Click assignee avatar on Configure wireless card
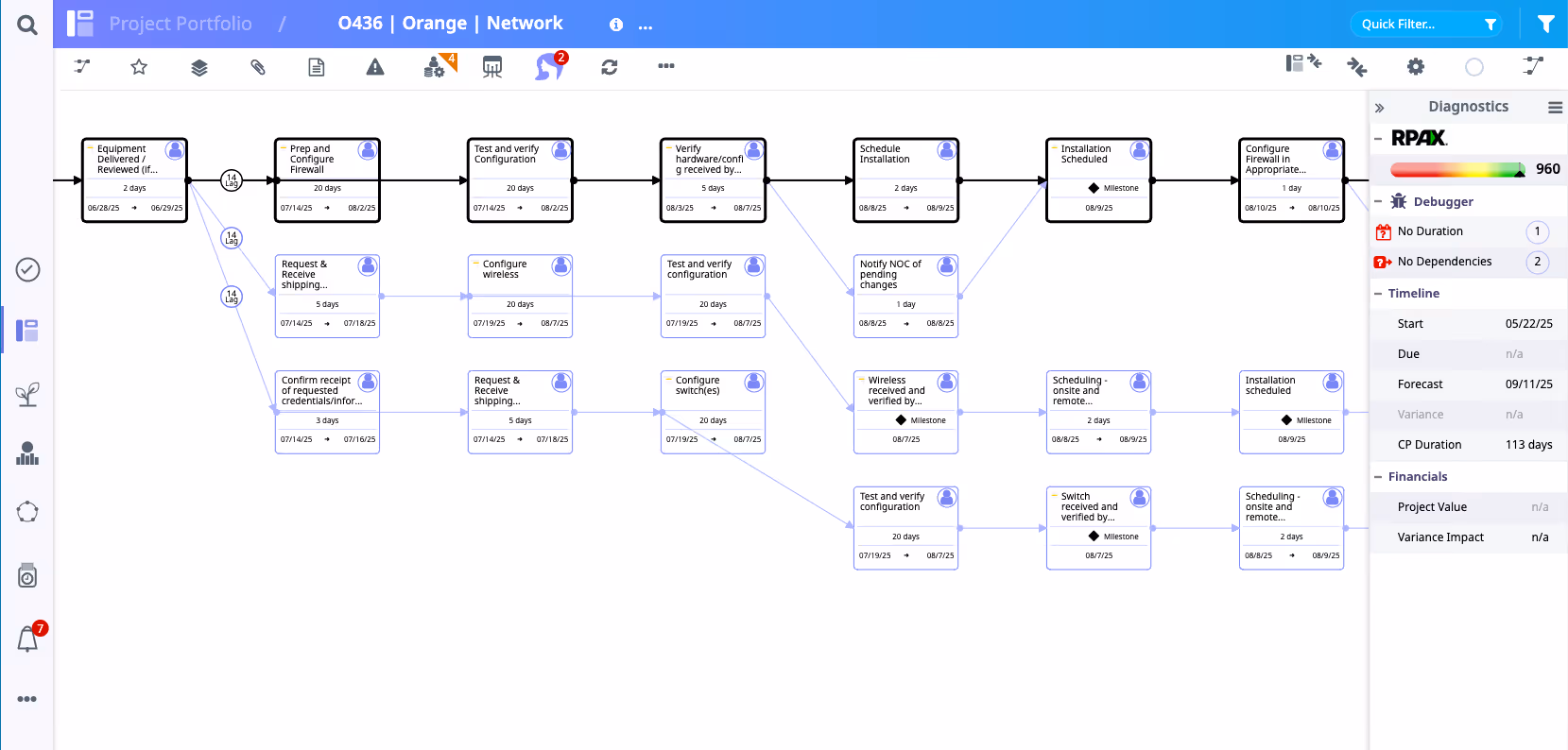This screenshot has width=1568, height=750. (x=561, y=265)
